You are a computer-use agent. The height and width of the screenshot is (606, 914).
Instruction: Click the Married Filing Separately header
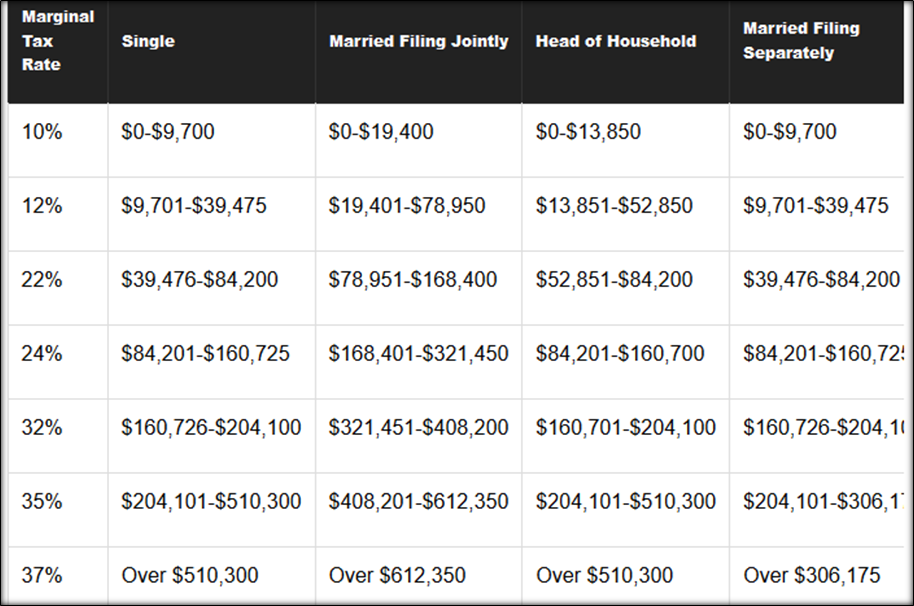point(801,41)
